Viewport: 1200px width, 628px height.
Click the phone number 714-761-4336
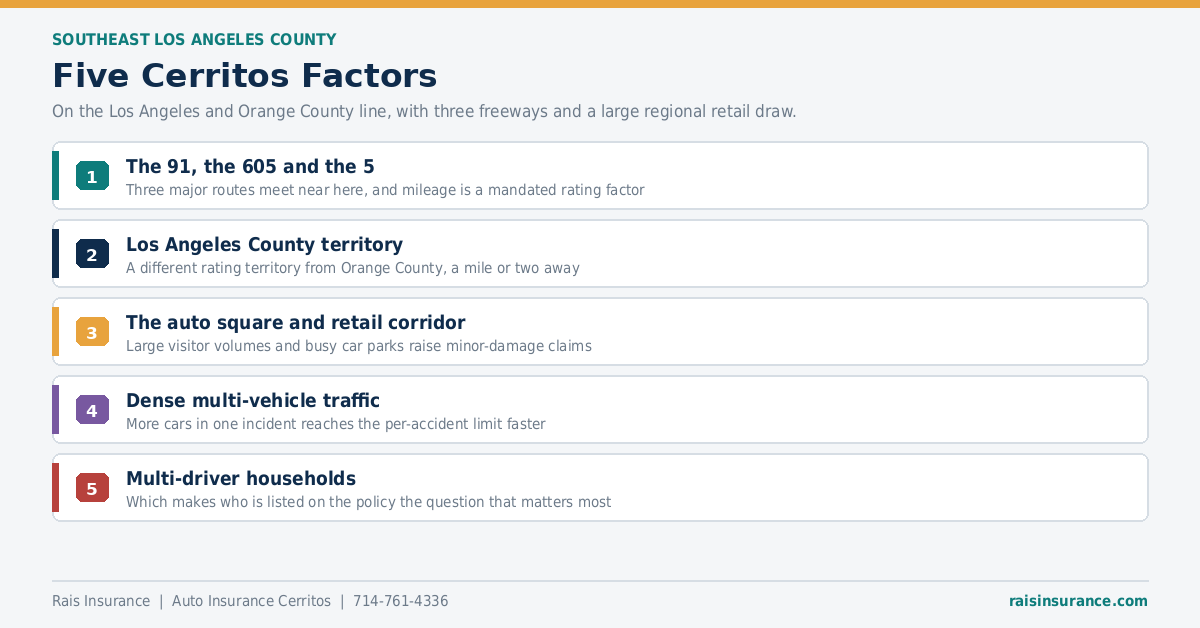[x=400, y=601]
